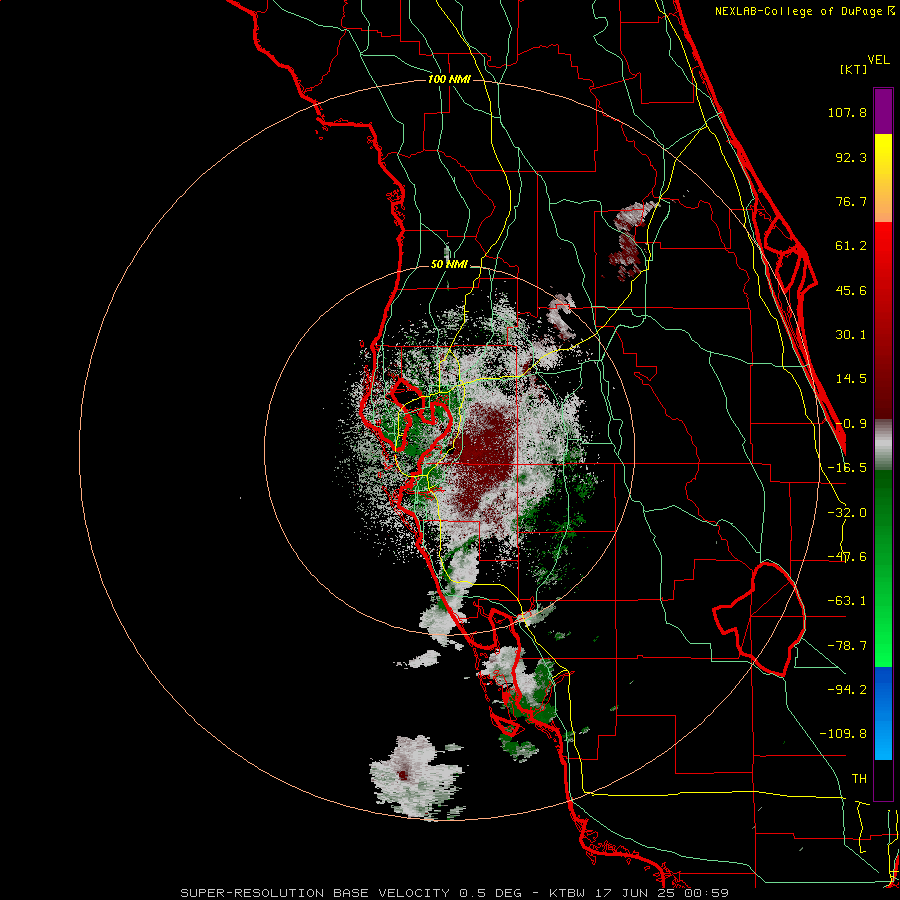Image resolution: width=900 pixels, height=900 pixels.
Task: Click the 100 NMI range ring label
Action: coord(449,79)
